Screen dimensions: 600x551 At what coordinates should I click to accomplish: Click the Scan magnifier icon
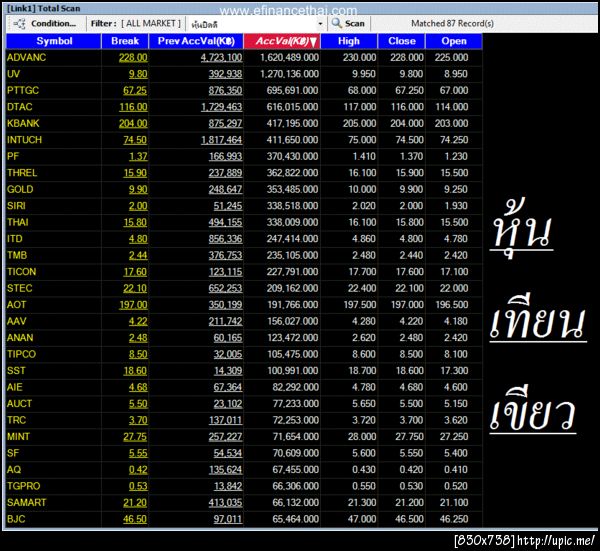point(336,23)
